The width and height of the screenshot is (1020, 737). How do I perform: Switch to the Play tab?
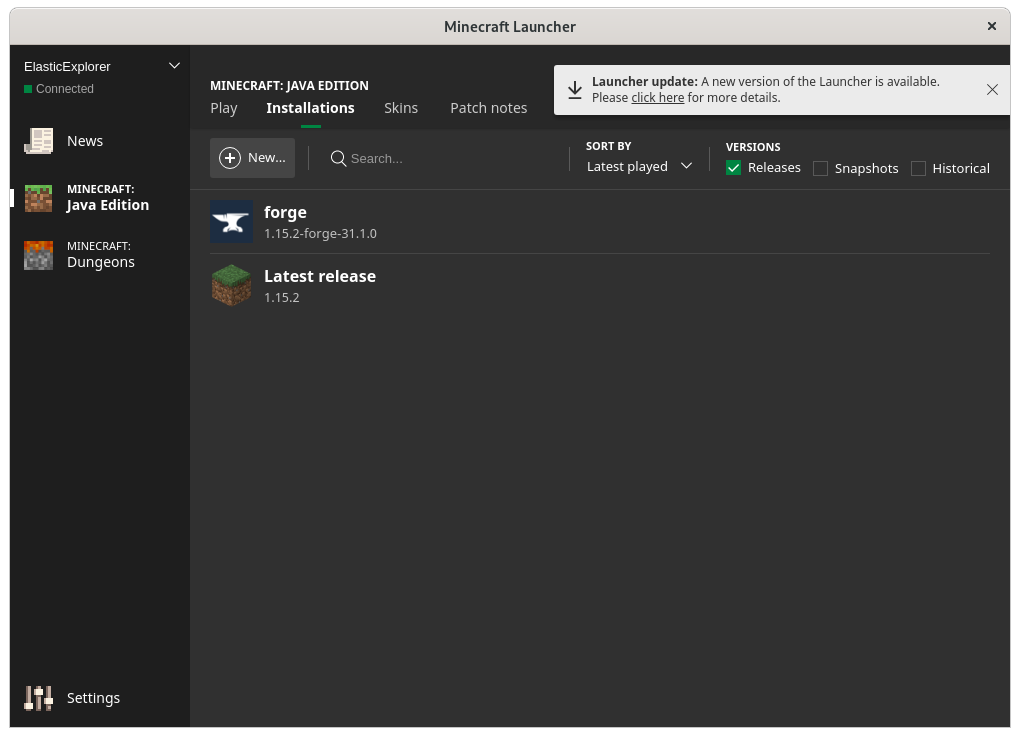[x=224, y=108]
